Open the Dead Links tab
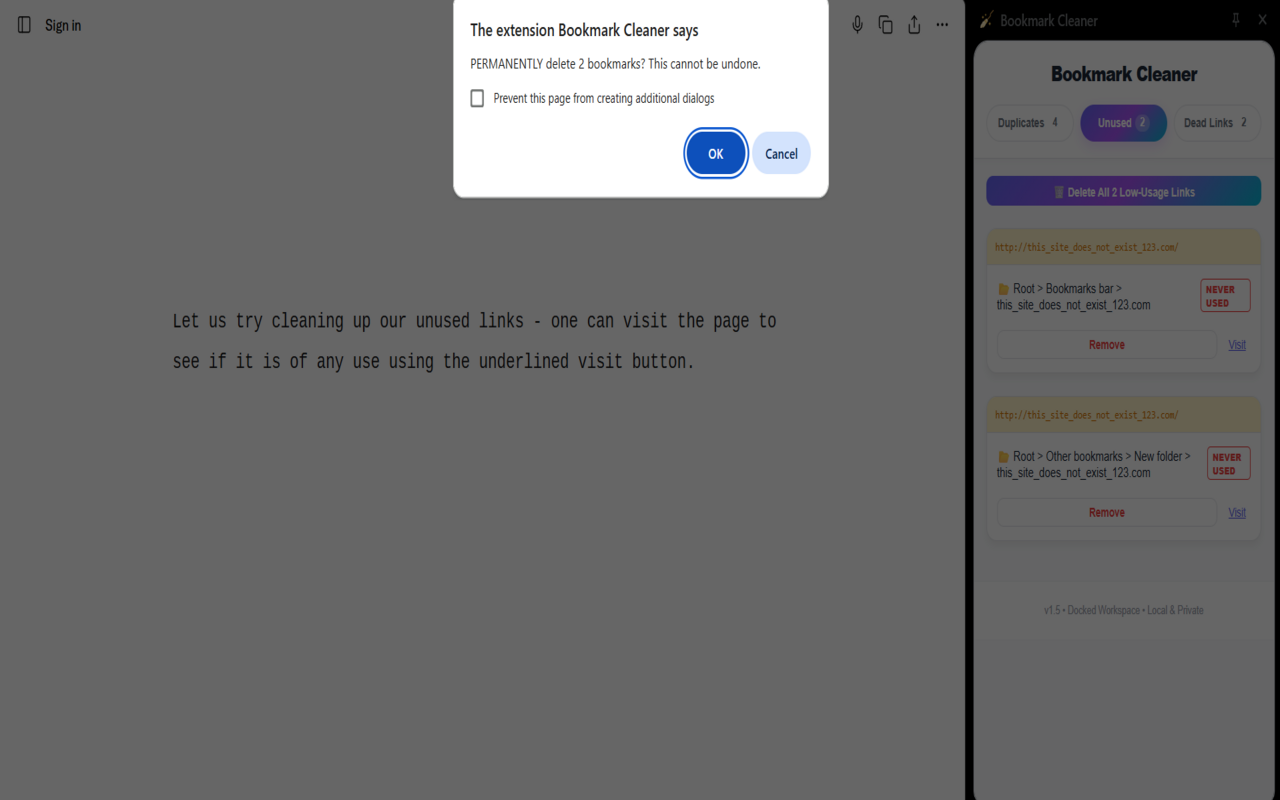The width and height of the screenshot is (1280, 800). coord(1216,123)
